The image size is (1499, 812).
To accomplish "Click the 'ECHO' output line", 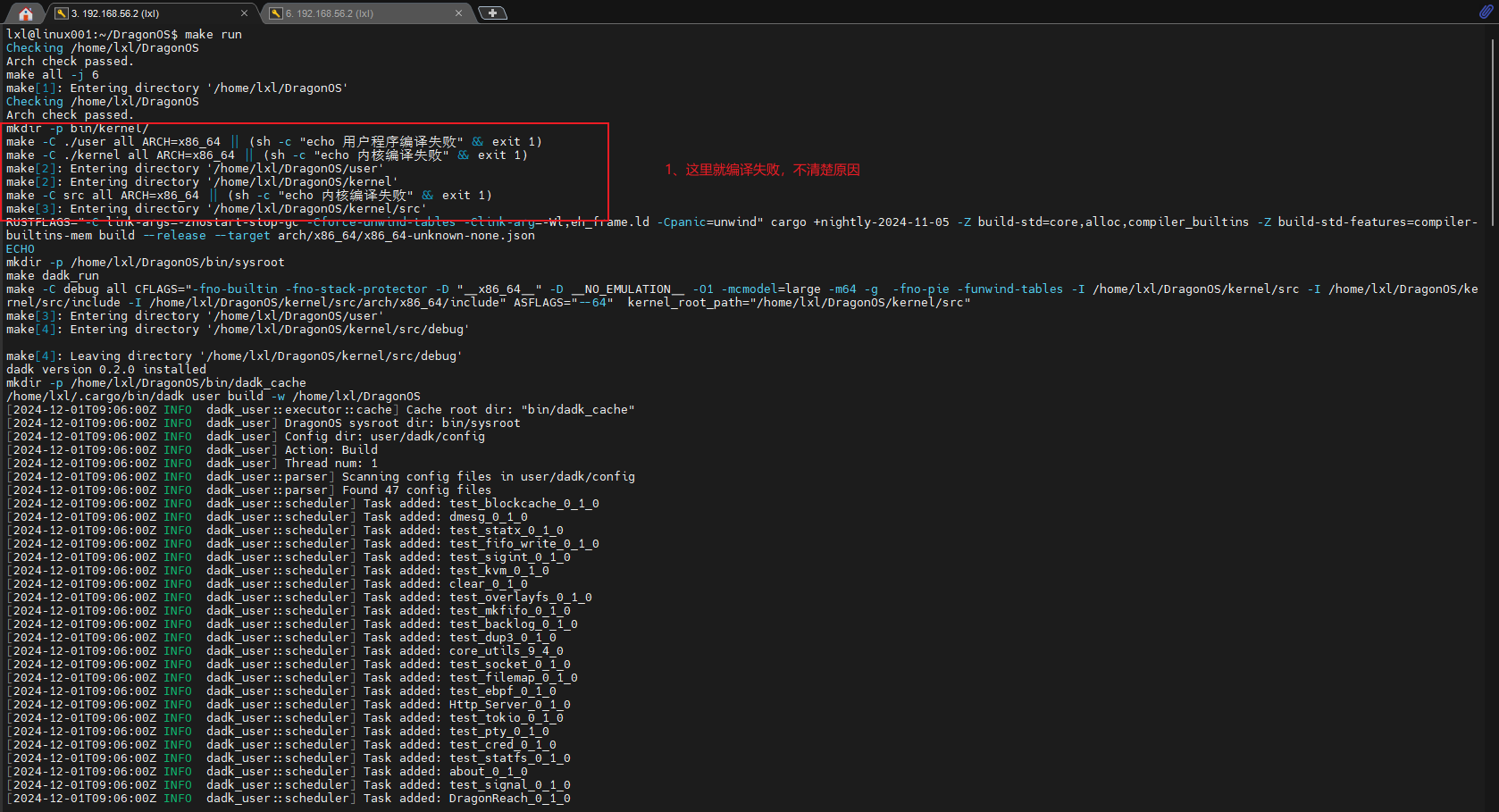I will point(21,249).
